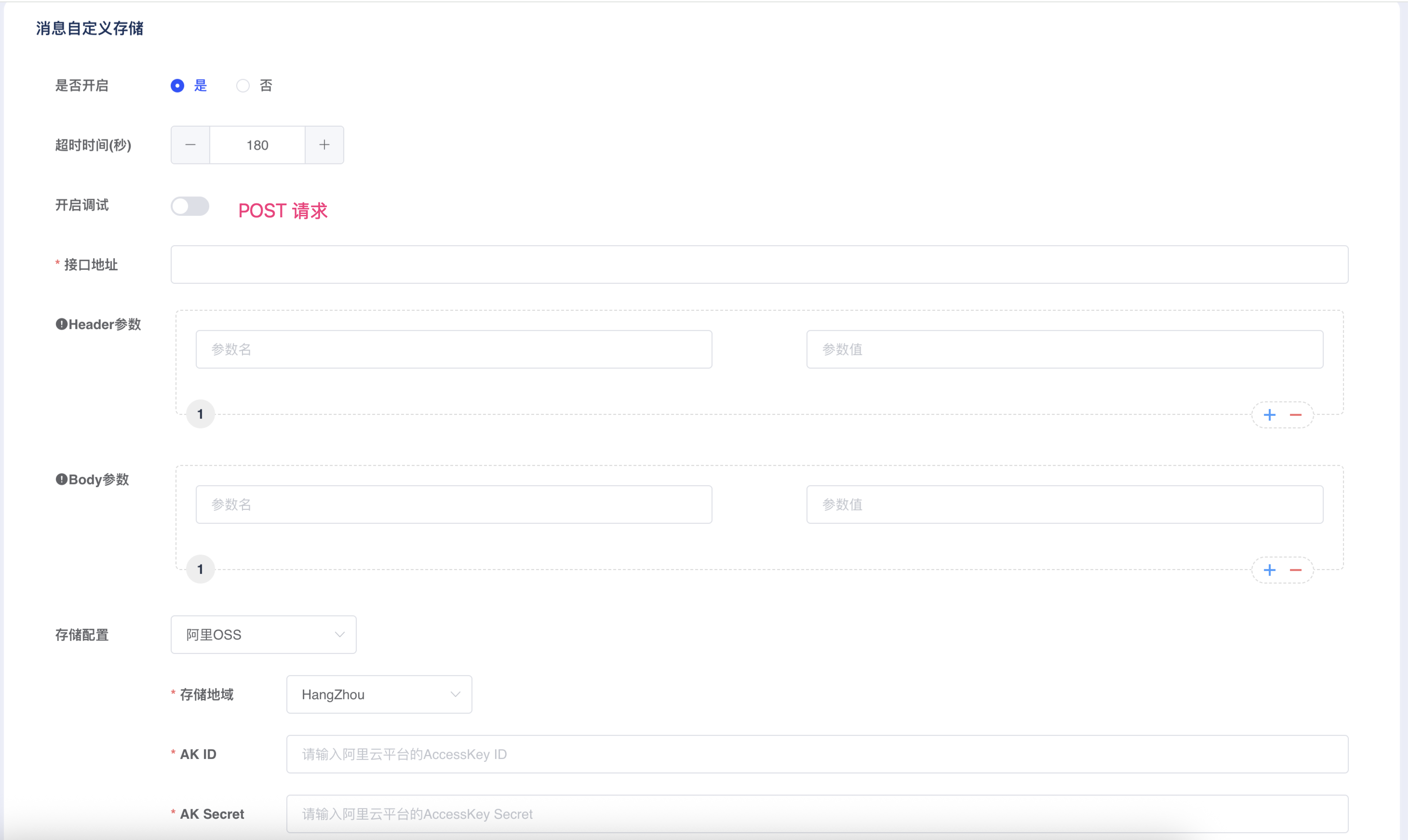Open the 存储配置 阿里OSS dropdown
The width and height of the screenshot is (1408, 840).
click(x=263, y=635)
